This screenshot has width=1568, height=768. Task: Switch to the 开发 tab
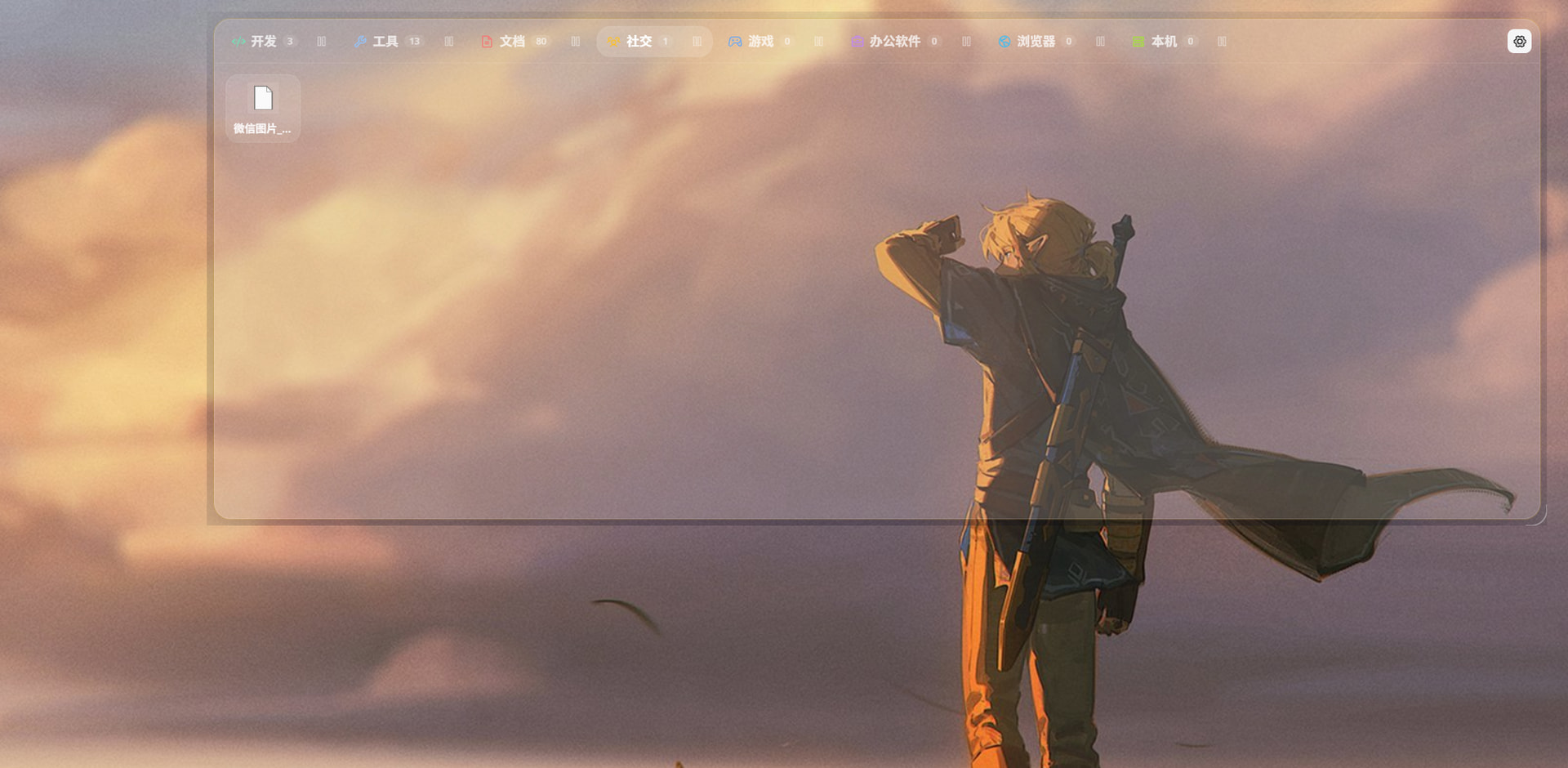(265, 42)
